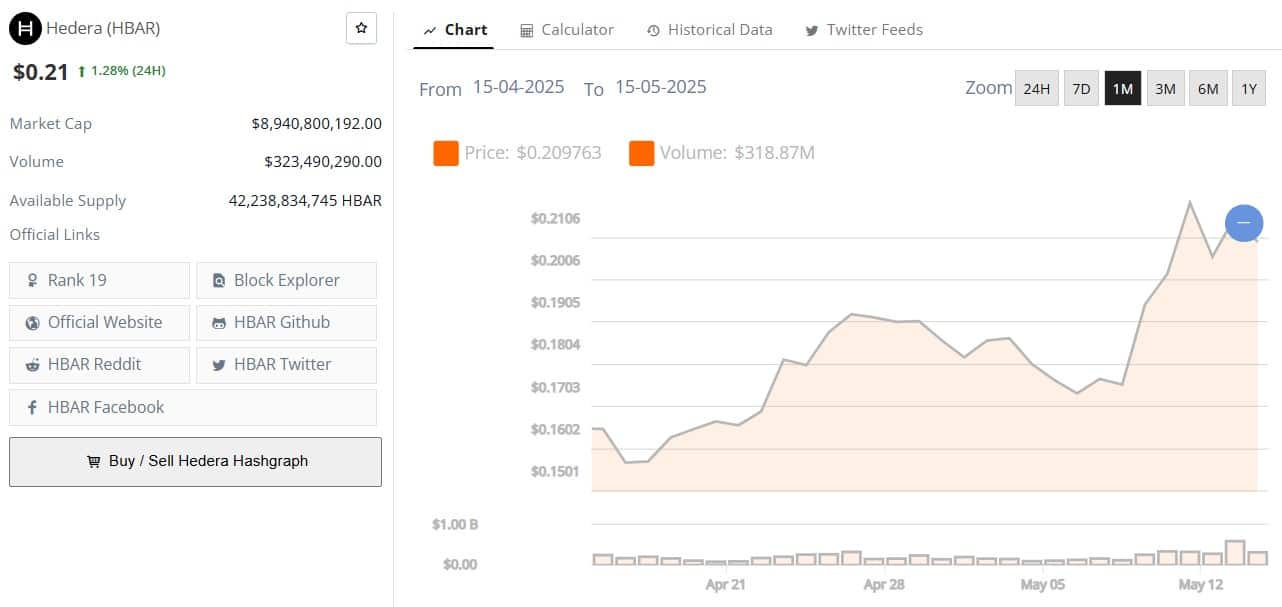Open the Block Explorer link
The width and height of the screenshot is (1282, 607).
point(286,280)
